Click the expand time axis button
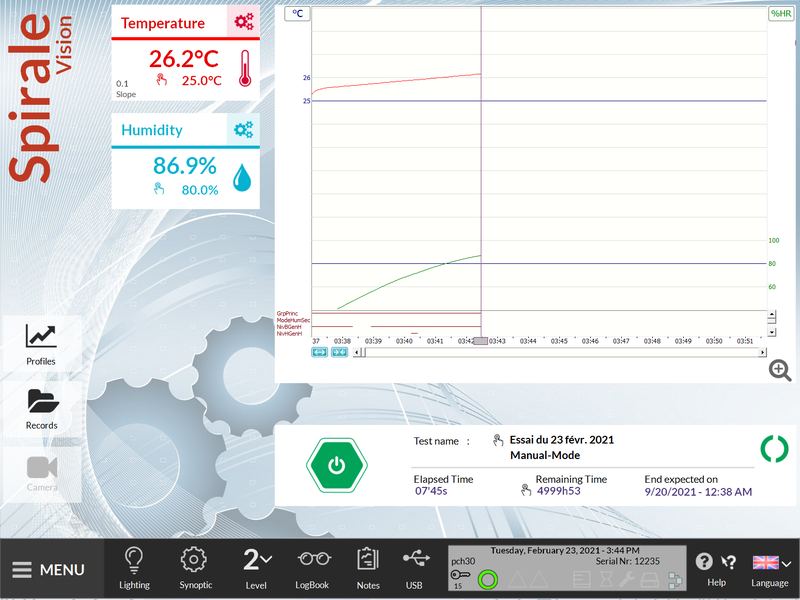 pos(320,353)
